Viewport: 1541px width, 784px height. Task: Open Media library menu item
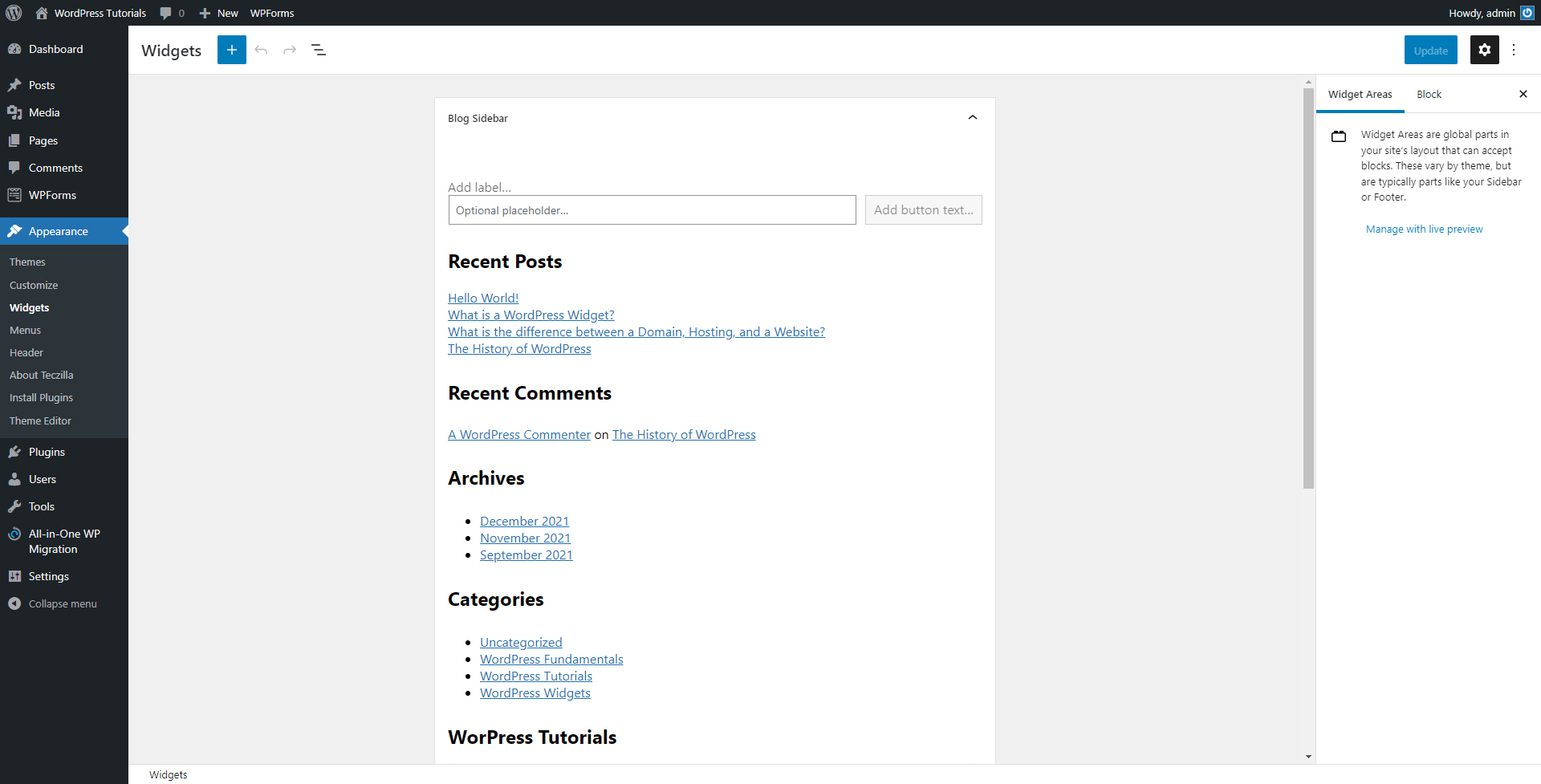[64, 112]
